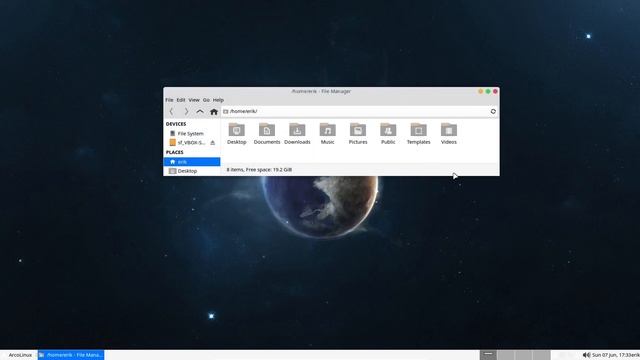
Task: Open the Edit menu
Action: coord(181,100)
